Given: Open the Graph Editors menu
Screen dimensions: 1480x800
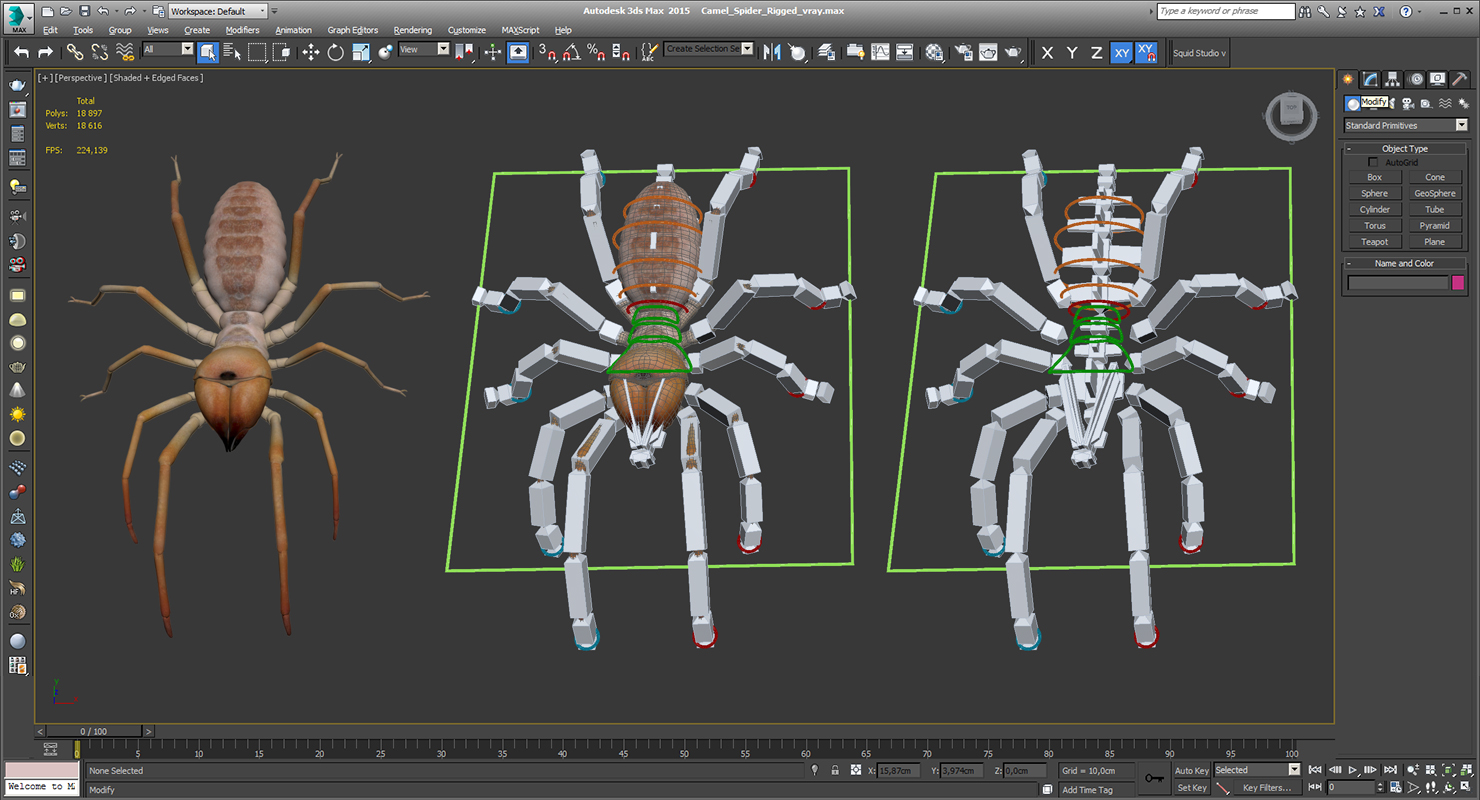Looking at the screenshot, I should [x=353, y=30].
